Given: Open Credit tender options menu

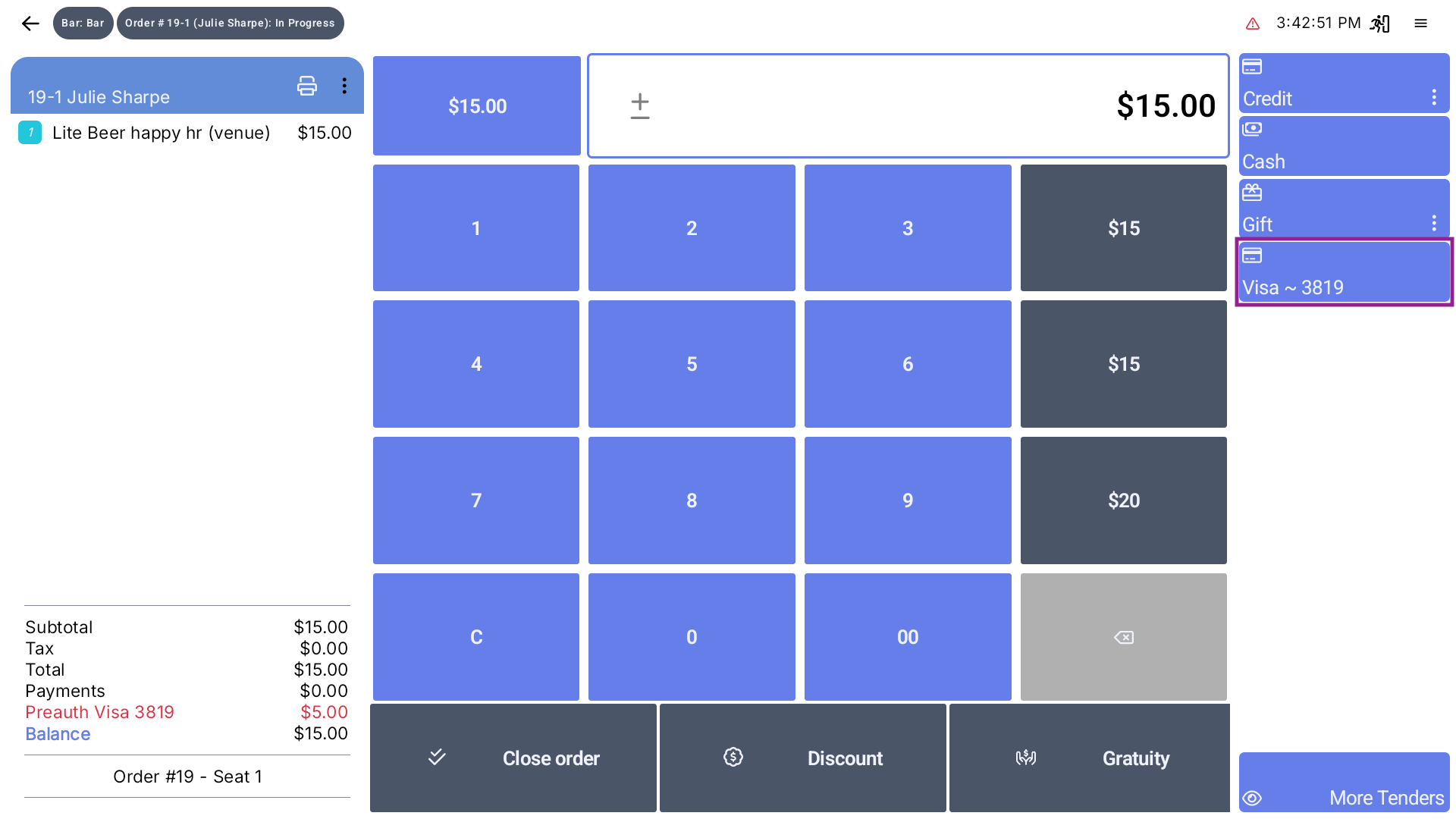Looking at the screenshot, I should [x=1433, y=97].
